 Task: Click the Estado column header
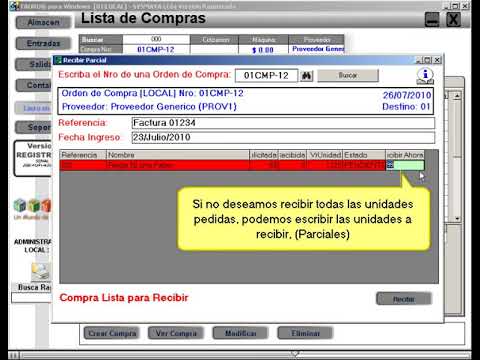[364, 155]
